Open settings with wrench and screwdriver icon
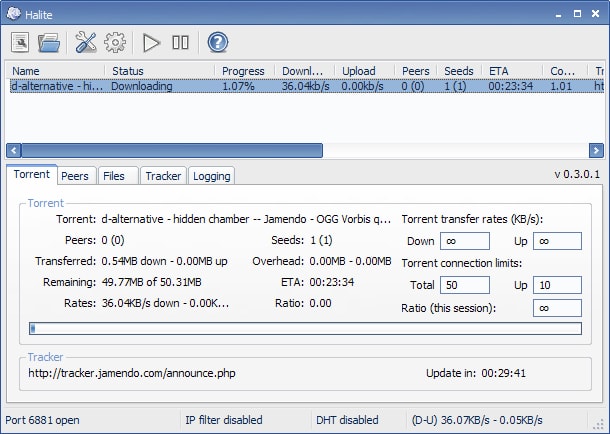Screen dimensions: 610x434 pyautogui.click(x=86, y=42)
